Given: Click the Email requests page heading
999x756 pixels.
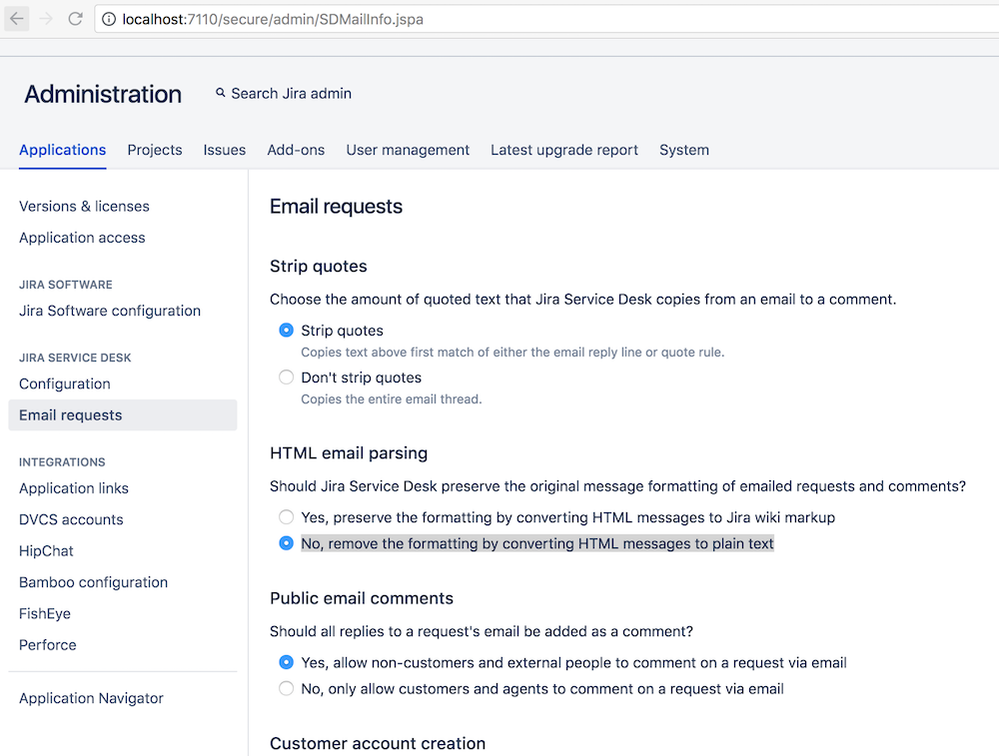Looking at the screenshot, I should pos(336,206).
